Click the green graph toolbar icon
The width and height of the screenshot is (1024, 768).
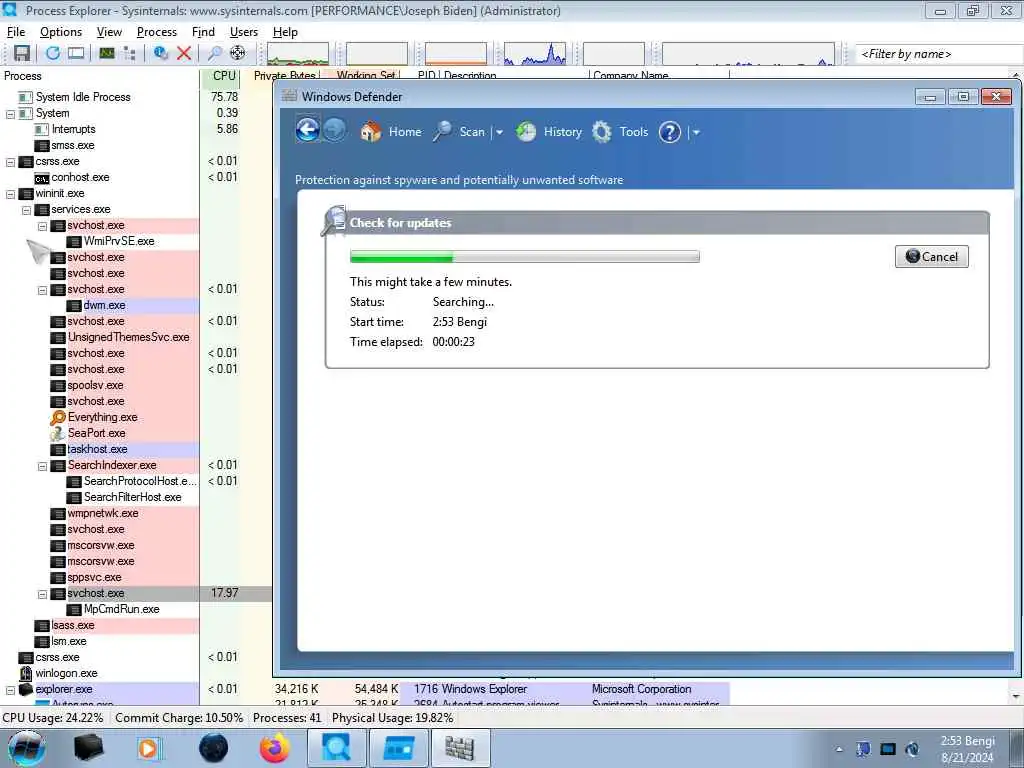pos(106,54)
